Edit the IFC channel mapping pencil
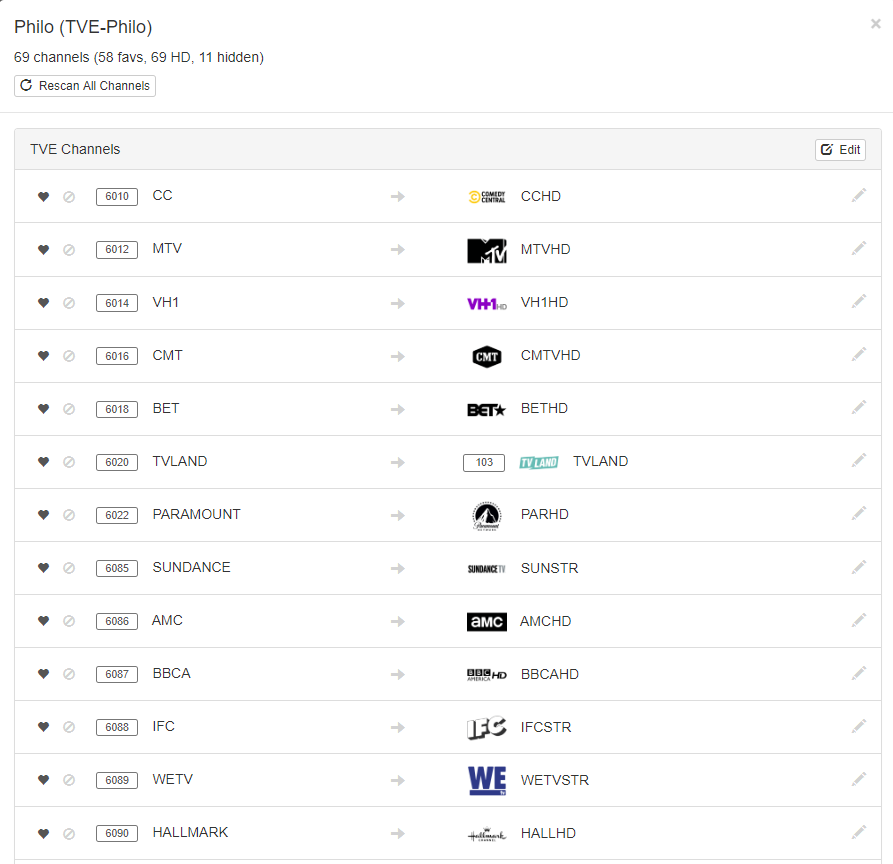The width and height of the screenshot is (893, 864). pyautogui.click(x=859, y=726)
